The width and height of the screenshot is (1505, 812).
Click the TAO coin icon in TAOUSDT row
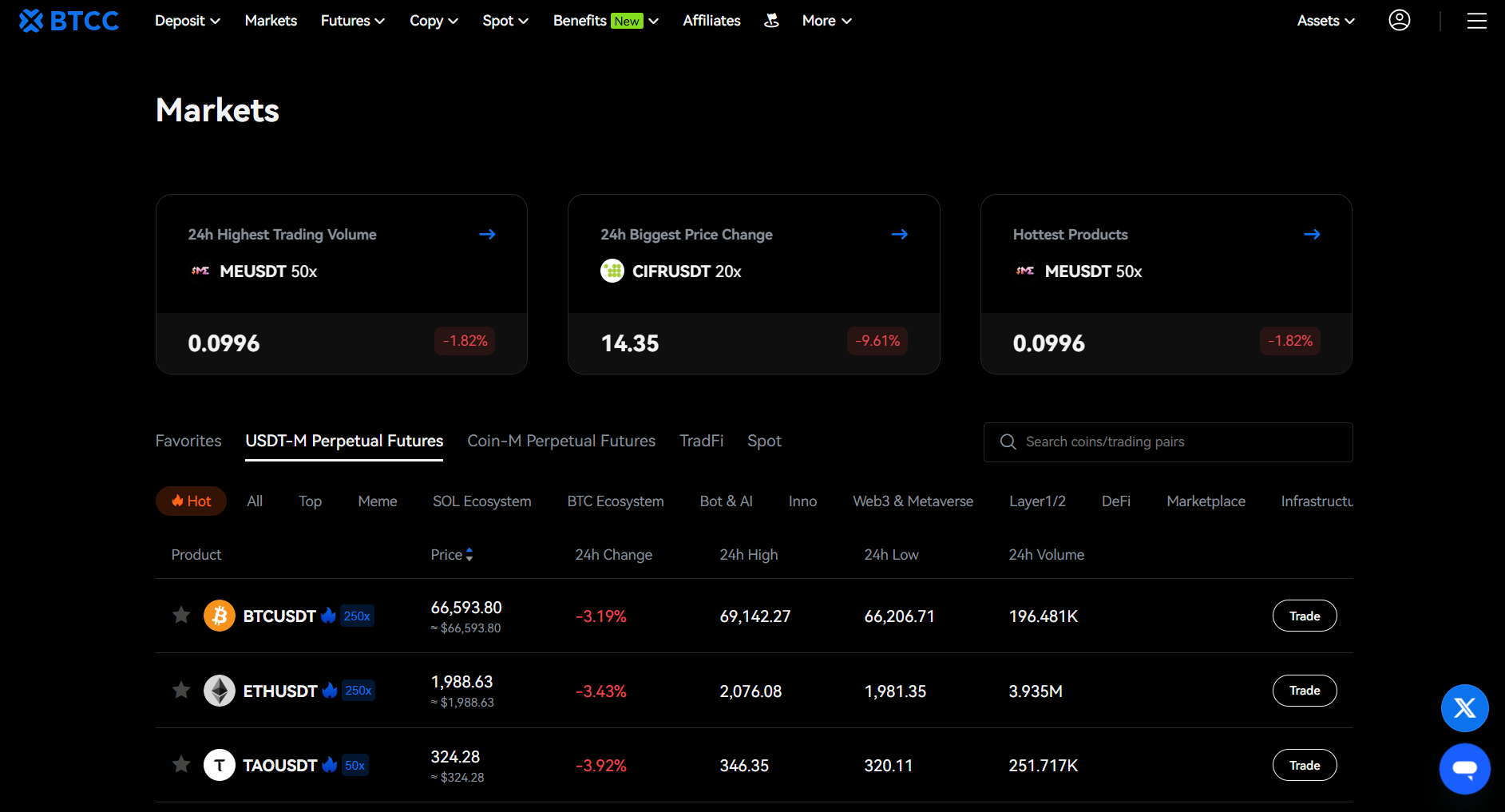220,765
